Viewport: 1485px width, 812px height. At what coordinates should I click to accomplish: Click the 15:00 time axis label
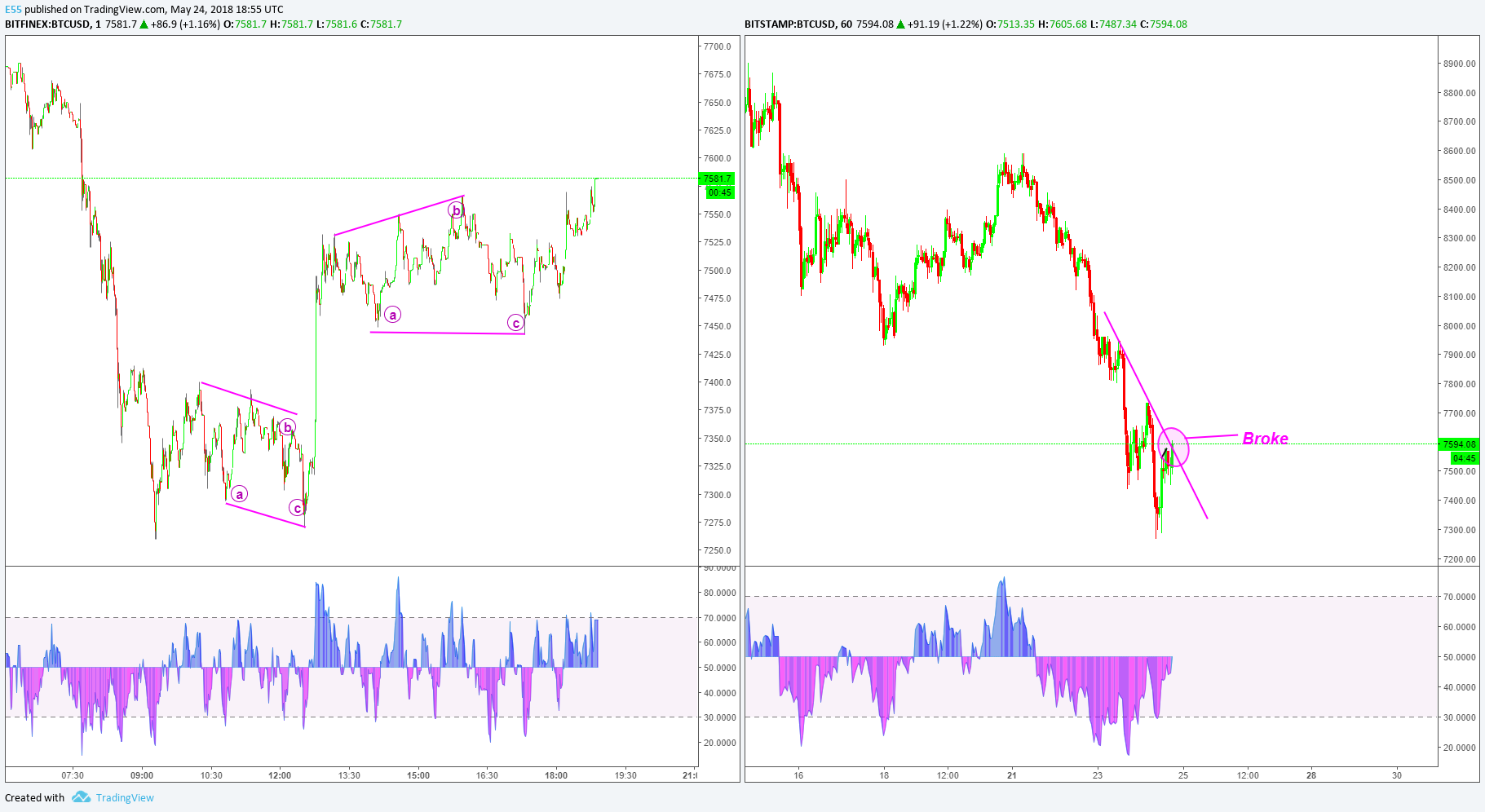(418, 775)
